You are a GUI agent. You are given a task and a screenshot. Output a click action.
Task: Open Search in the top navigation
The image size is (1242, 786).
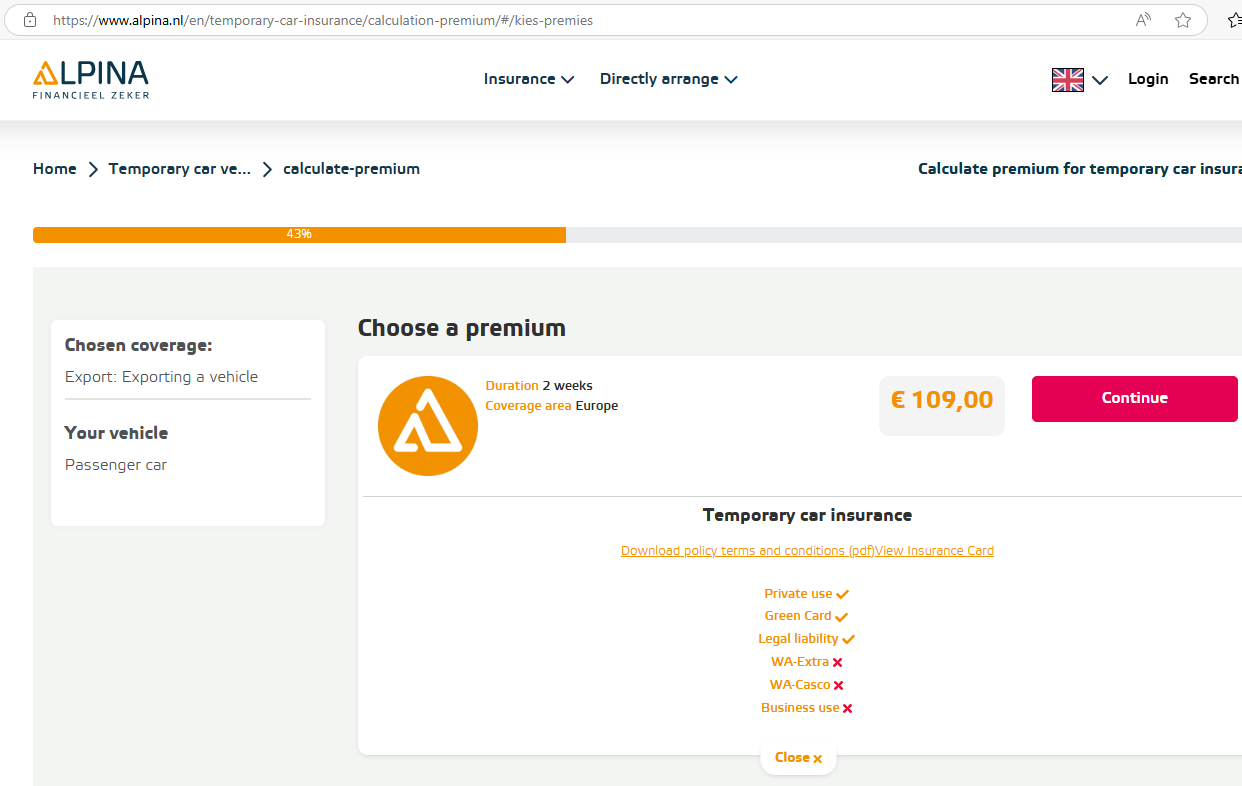1213,79
